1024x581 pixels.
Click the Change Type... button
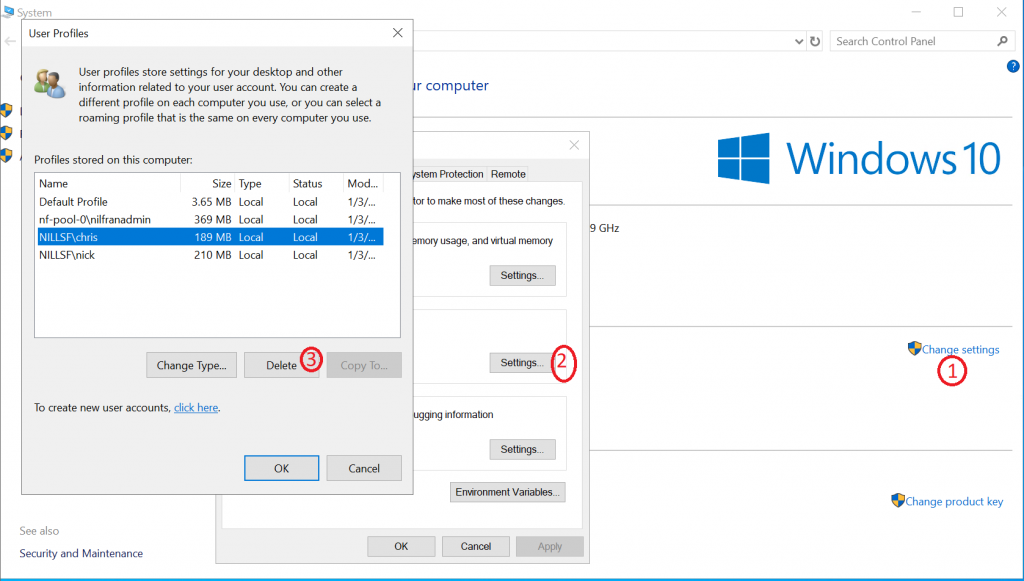coord(191,366)
